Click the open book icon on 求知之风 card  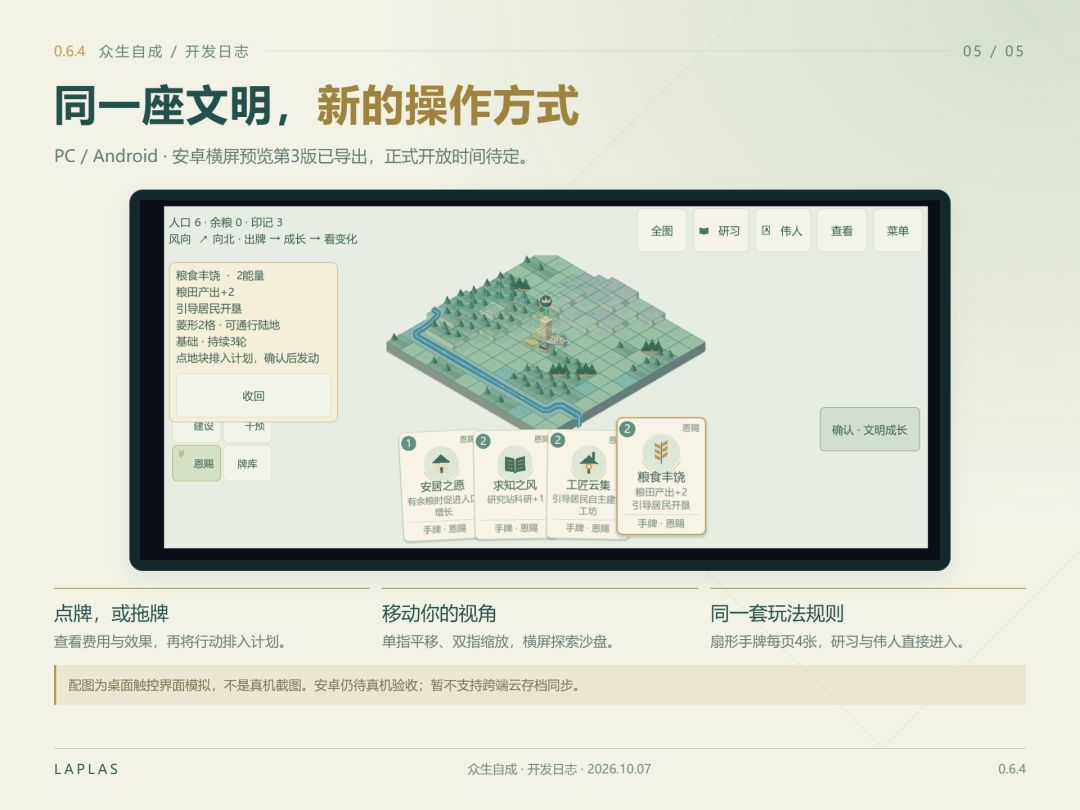point(515,463)
